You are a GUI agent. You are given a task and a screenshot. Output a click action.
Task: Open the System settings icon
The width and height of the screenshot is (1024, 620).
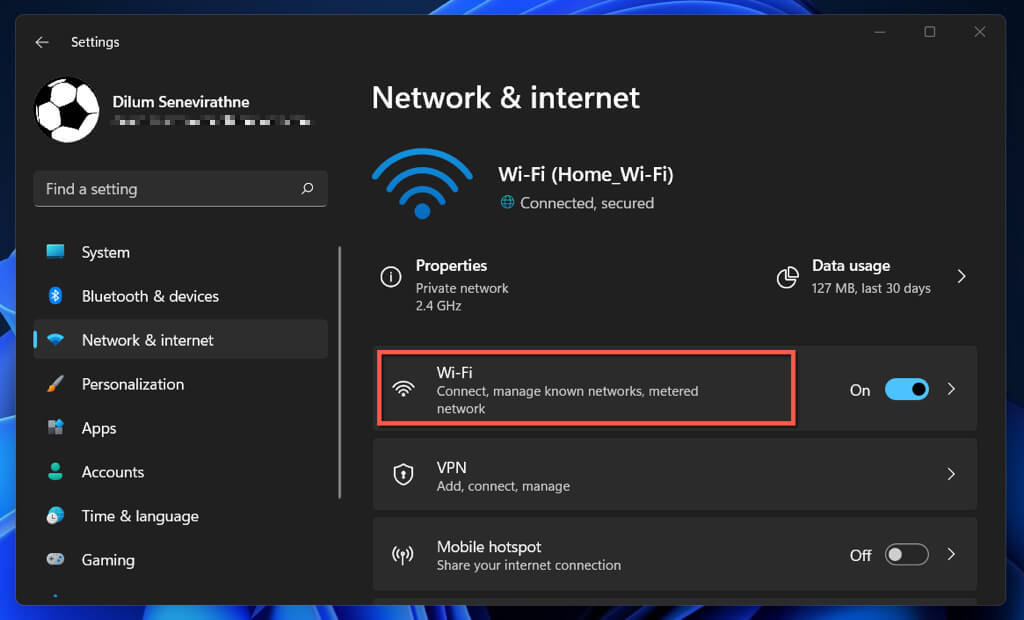click(x=56, y=252)
